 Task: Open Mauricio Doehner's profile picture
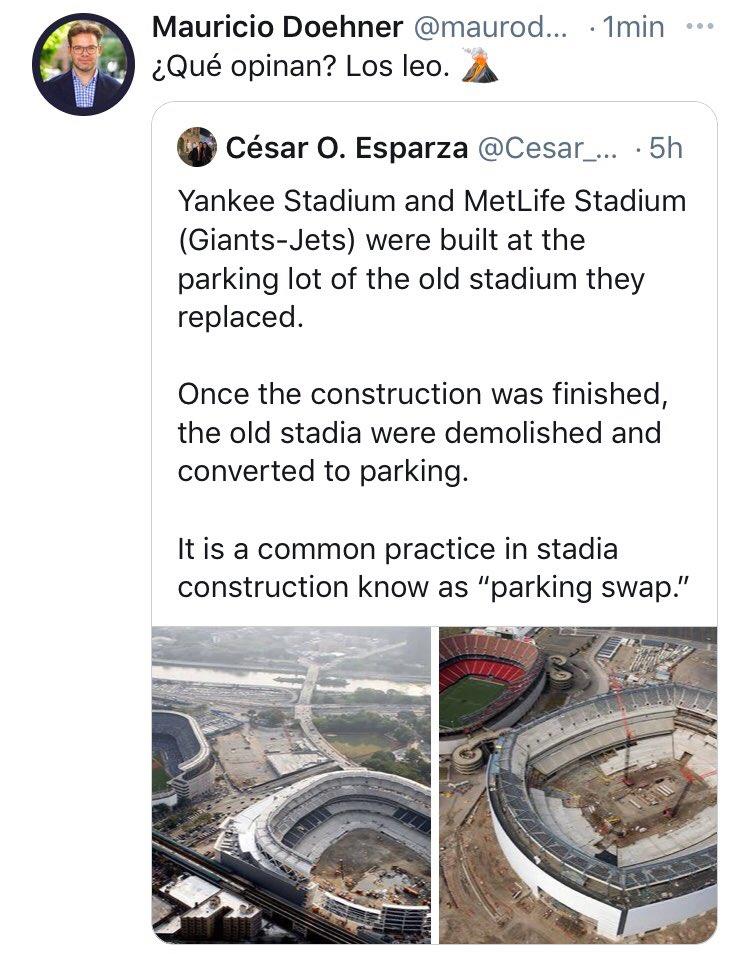83,64
